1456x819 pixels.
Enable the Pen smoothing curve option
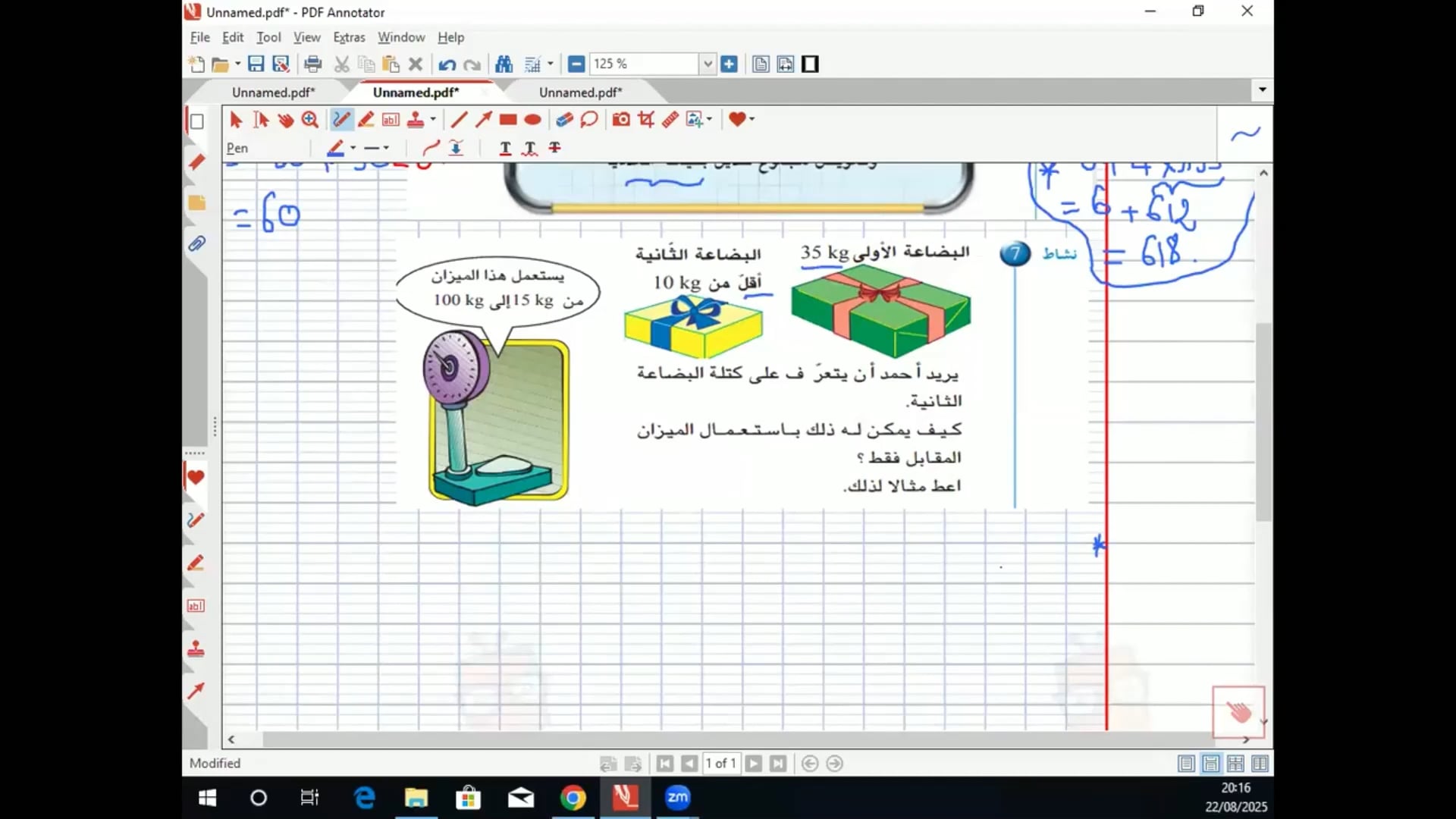click(x=431, y=149)
